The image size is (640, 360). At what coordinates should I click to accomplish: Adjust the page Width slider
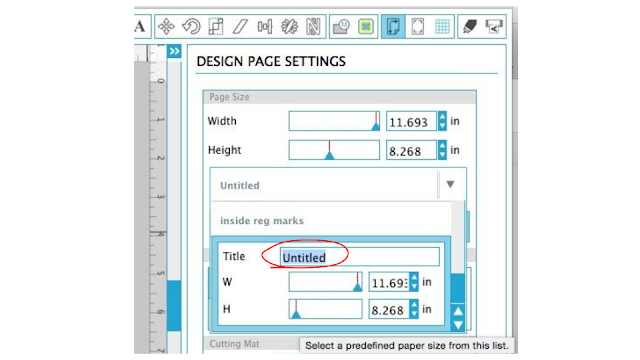coord(334,121)
